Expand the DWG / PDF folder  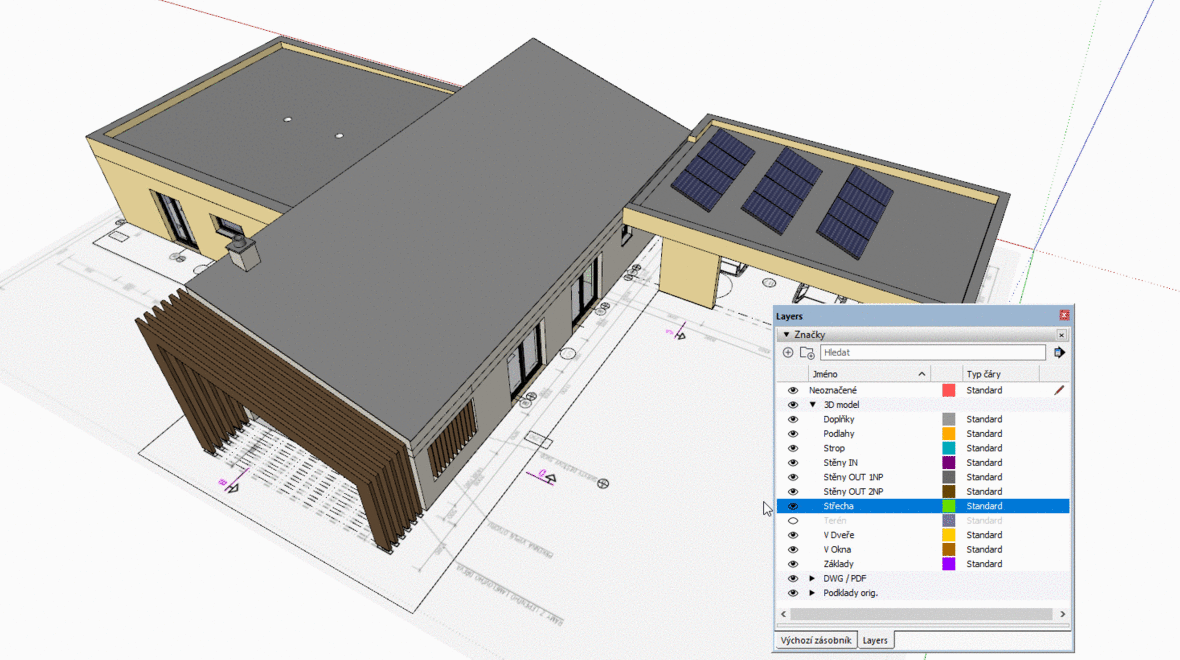pyautogui.click(x=812, y=579)
